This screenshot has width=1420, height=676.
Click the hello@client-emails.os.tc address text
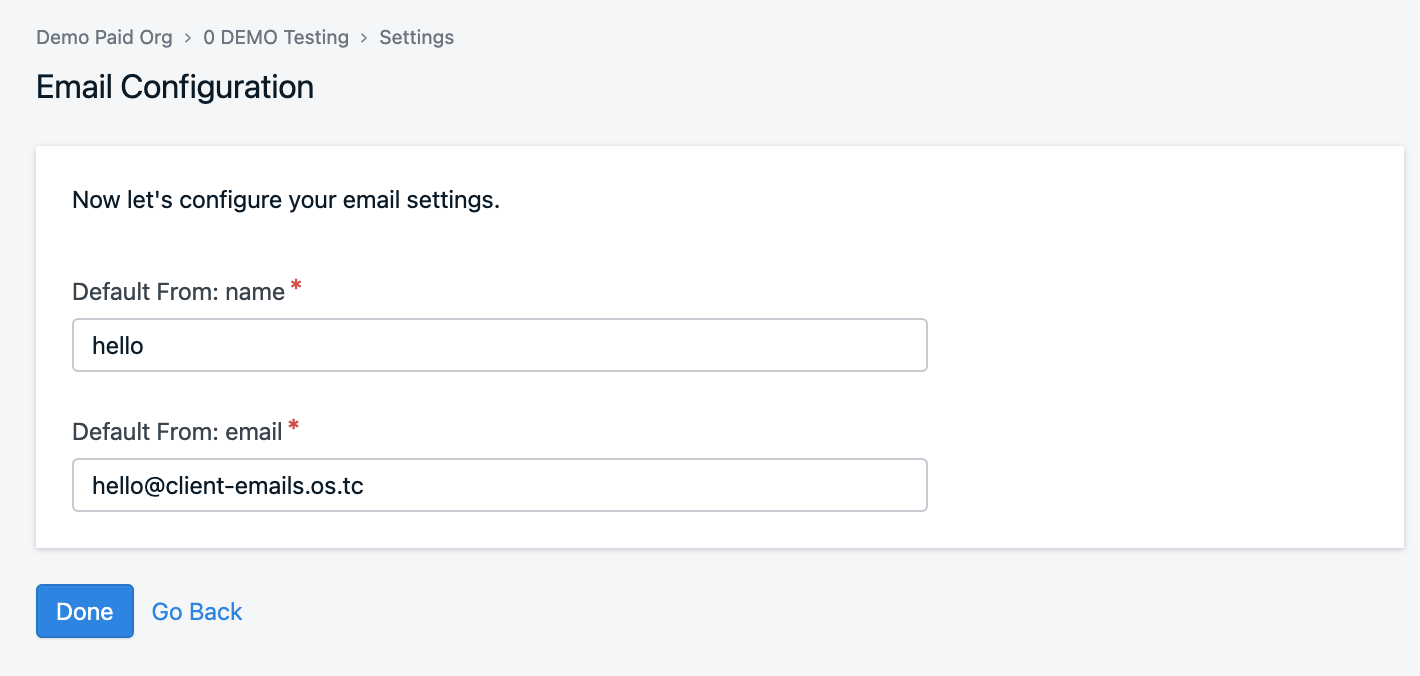point(227,486)
